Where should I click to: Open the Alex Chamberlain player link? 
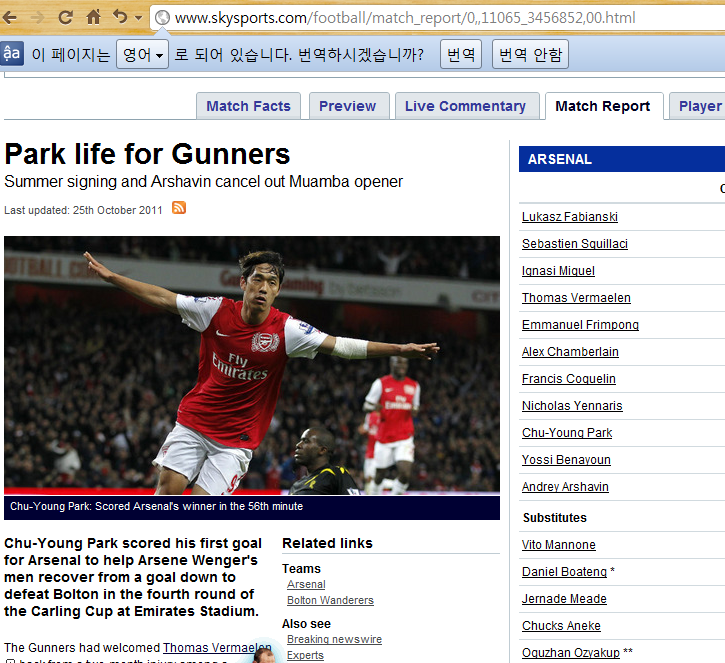[570, 352]
